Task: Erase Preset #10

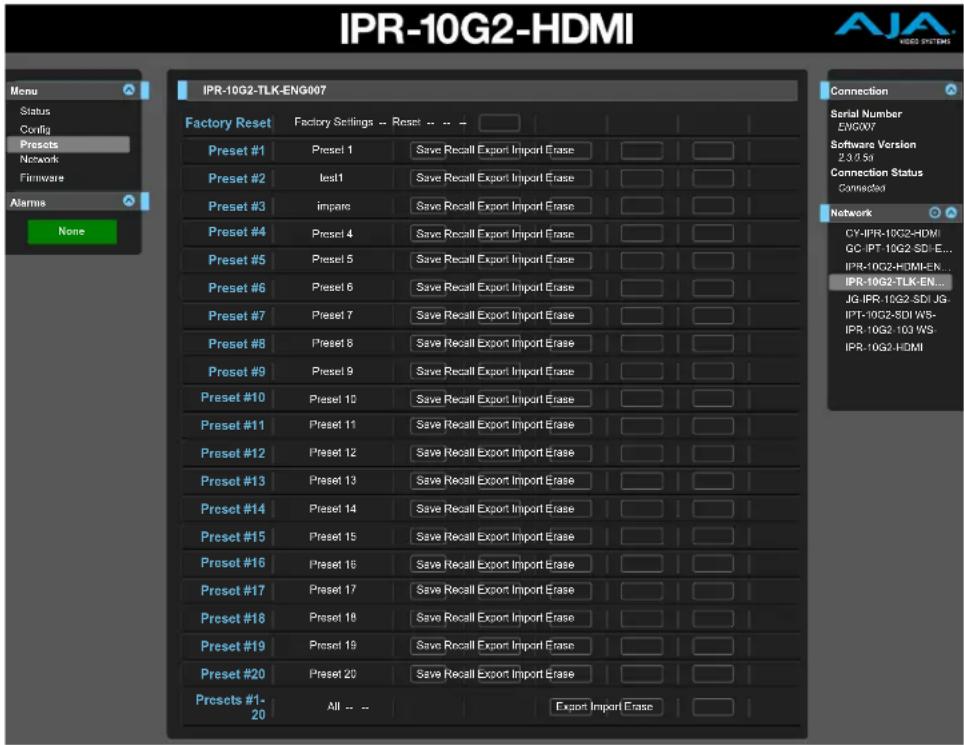Action: [x=559, y=399]
